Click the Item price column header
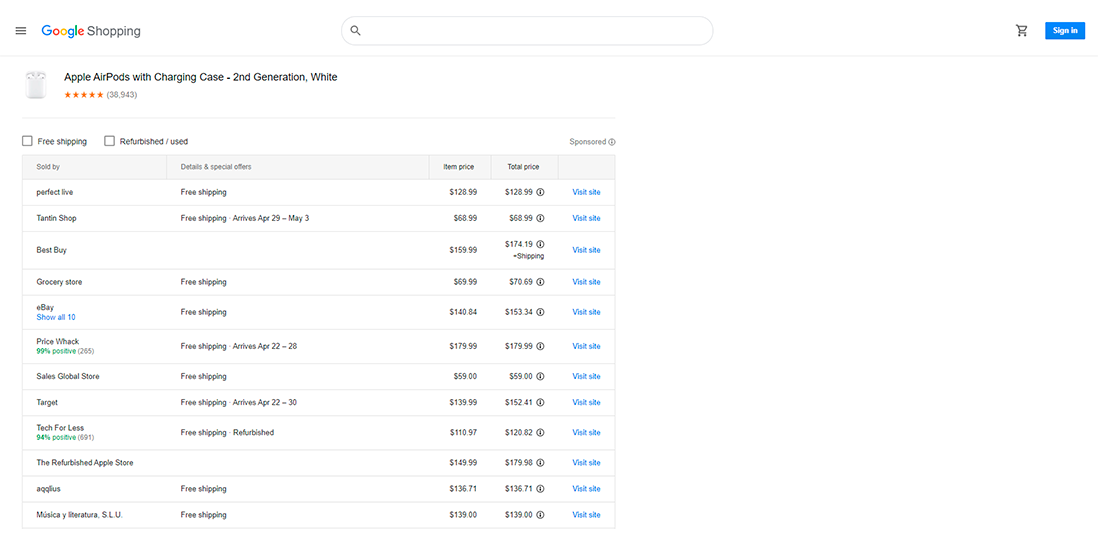 tap(459, 167)
